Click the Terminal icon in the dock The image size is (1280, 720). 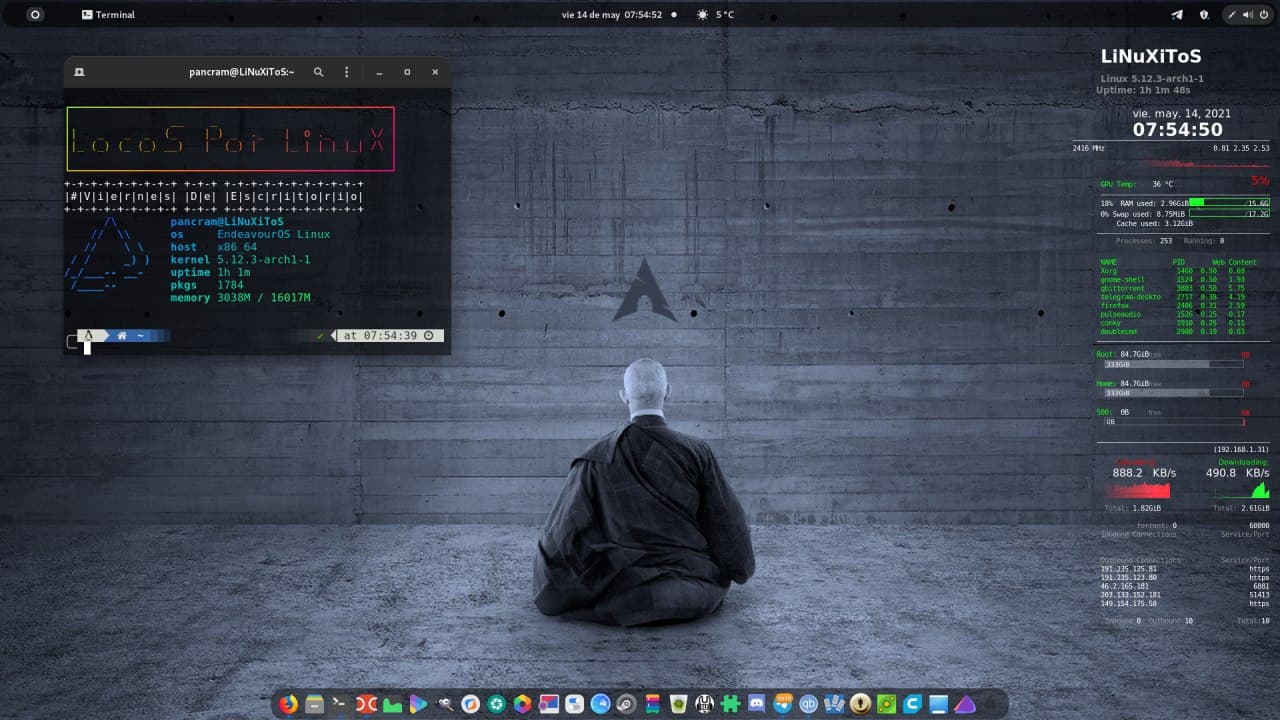[340, 704]
